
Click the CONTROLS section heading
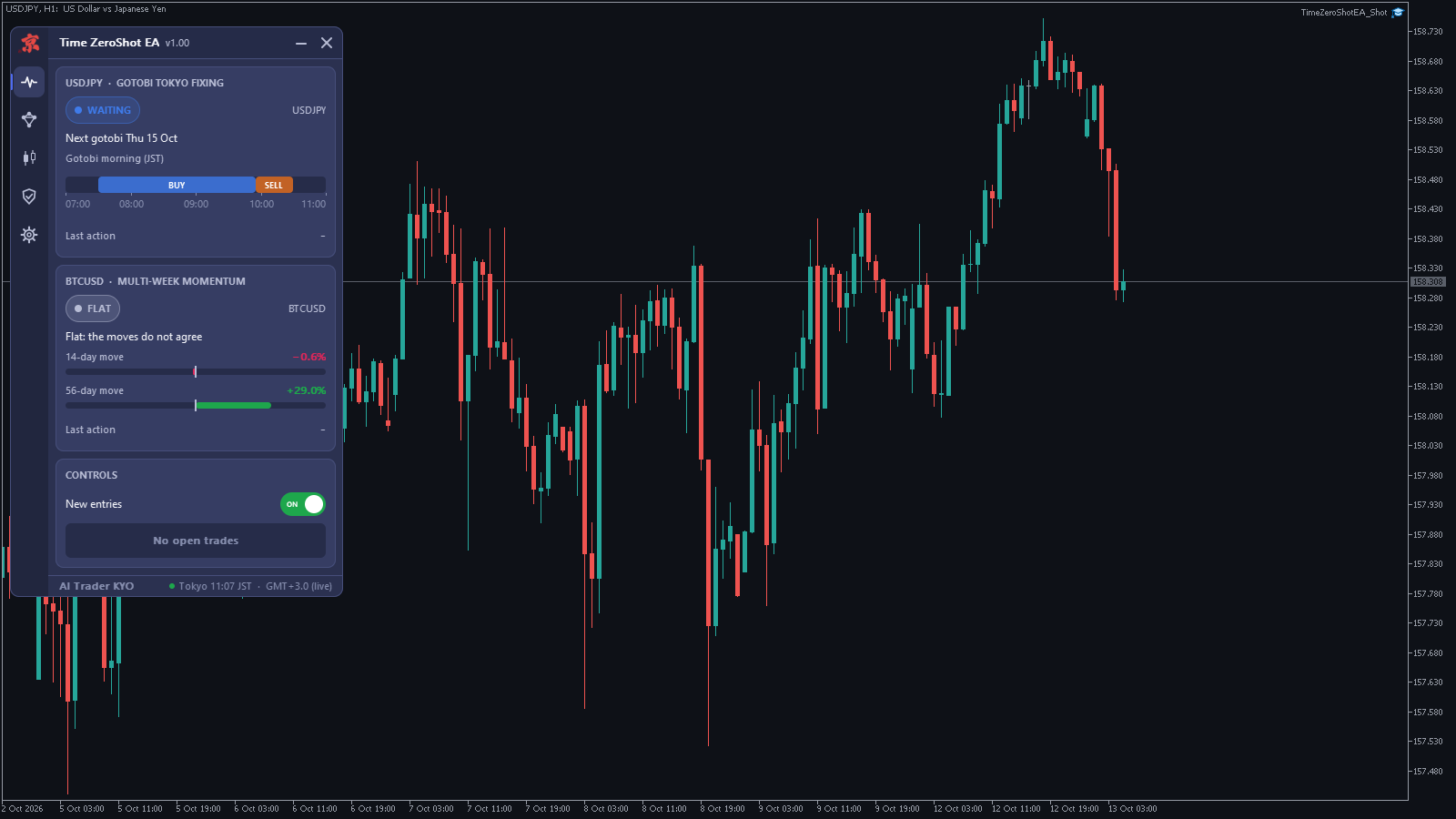tap(91, 475)
